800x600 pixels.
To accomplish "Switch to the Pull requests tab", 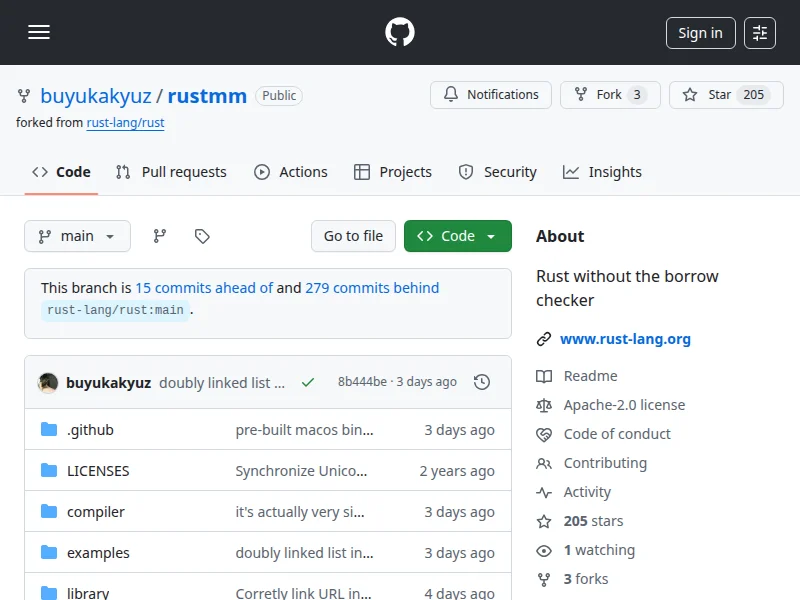I will pyautogui.click(x=171, y=172).
